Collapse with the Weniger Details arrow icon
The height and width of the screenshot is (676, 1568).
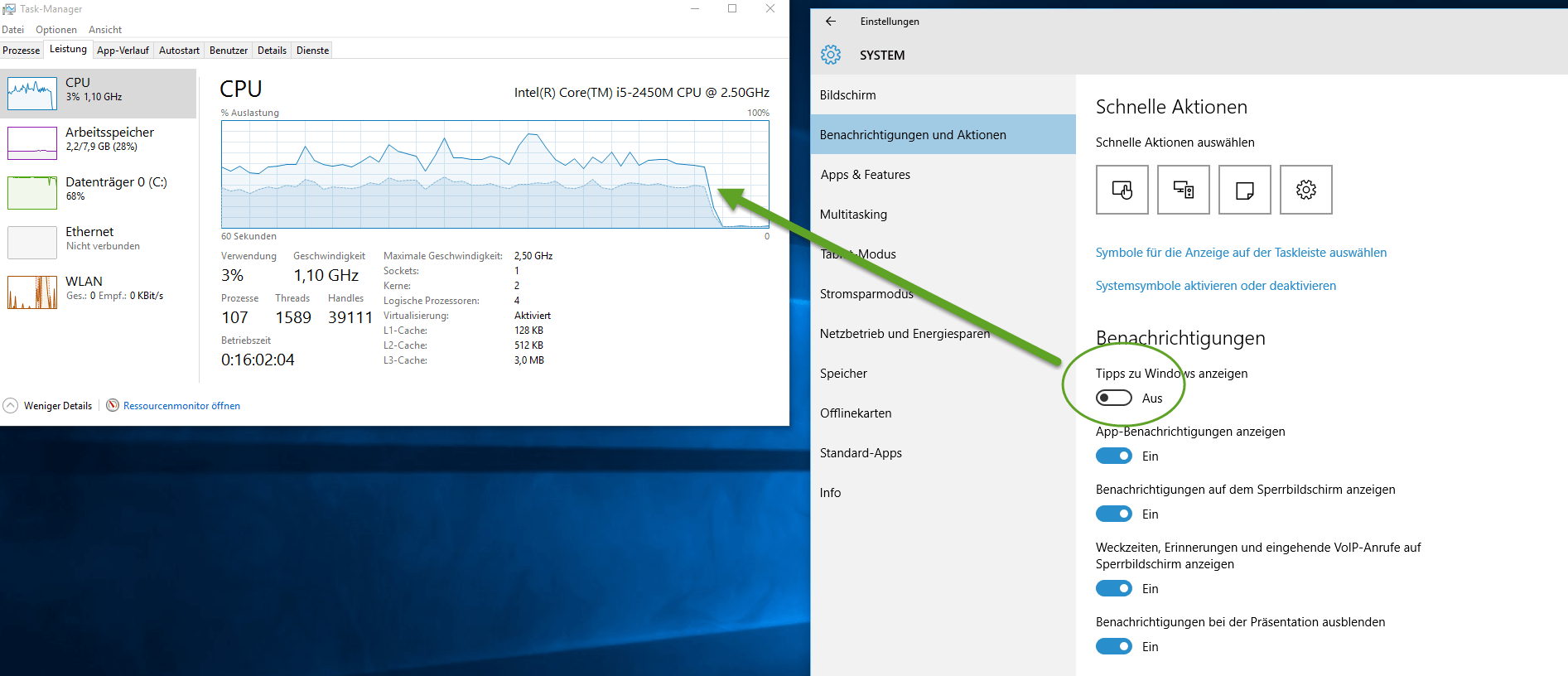click(x=11, y=405)
